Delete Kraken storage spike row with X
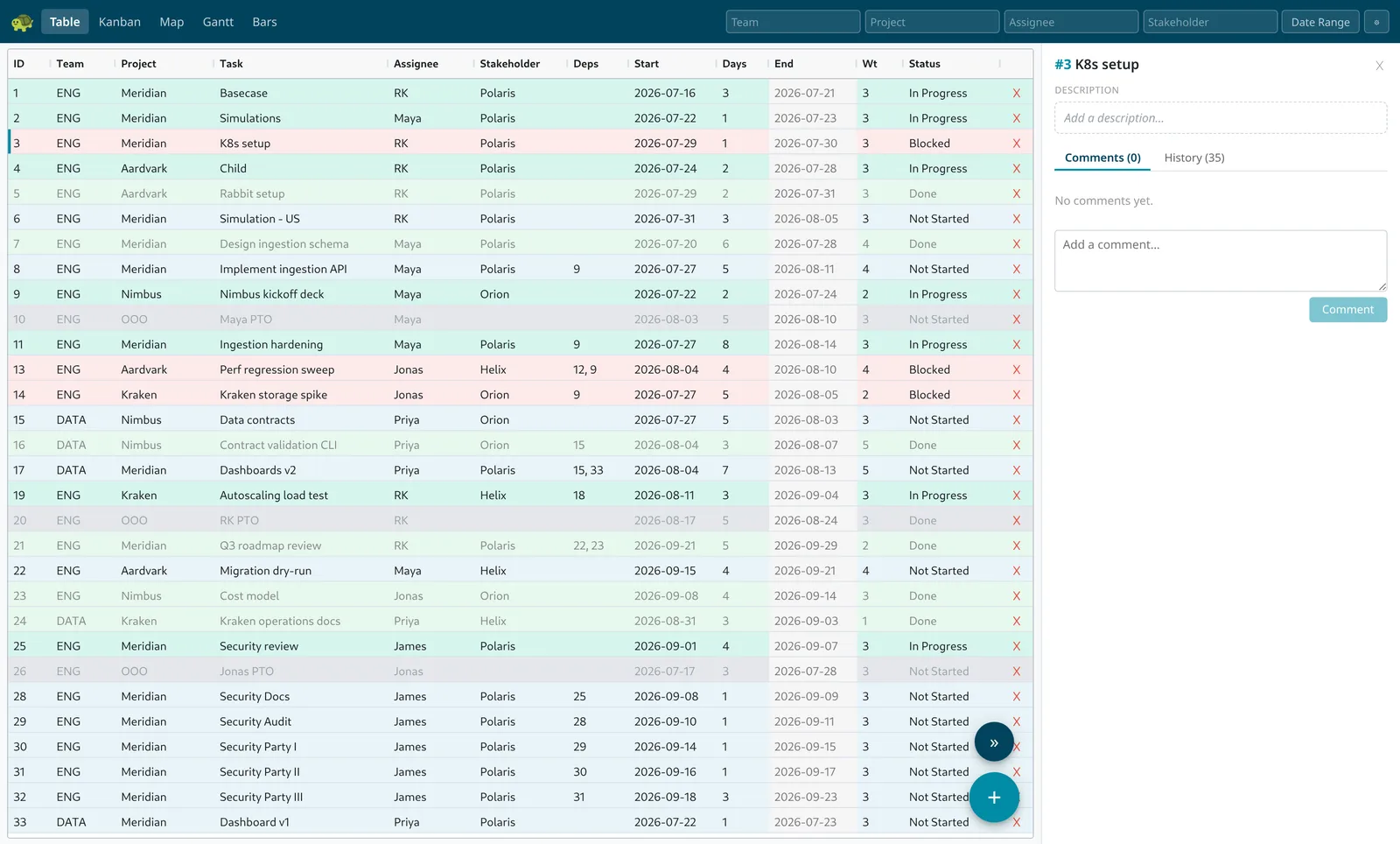The width and height of the screenshot is (1400, 844). (1016, 395)
